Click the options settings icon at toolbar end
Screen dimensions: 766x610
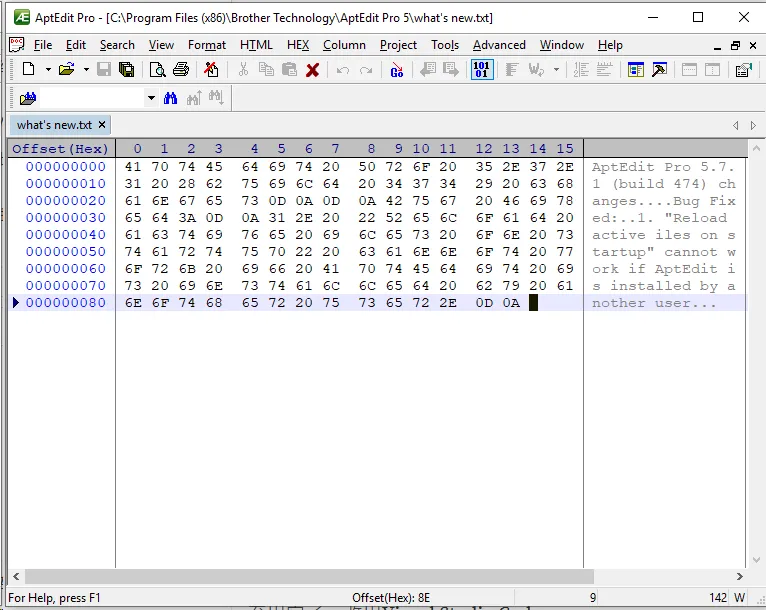[744, 69]
